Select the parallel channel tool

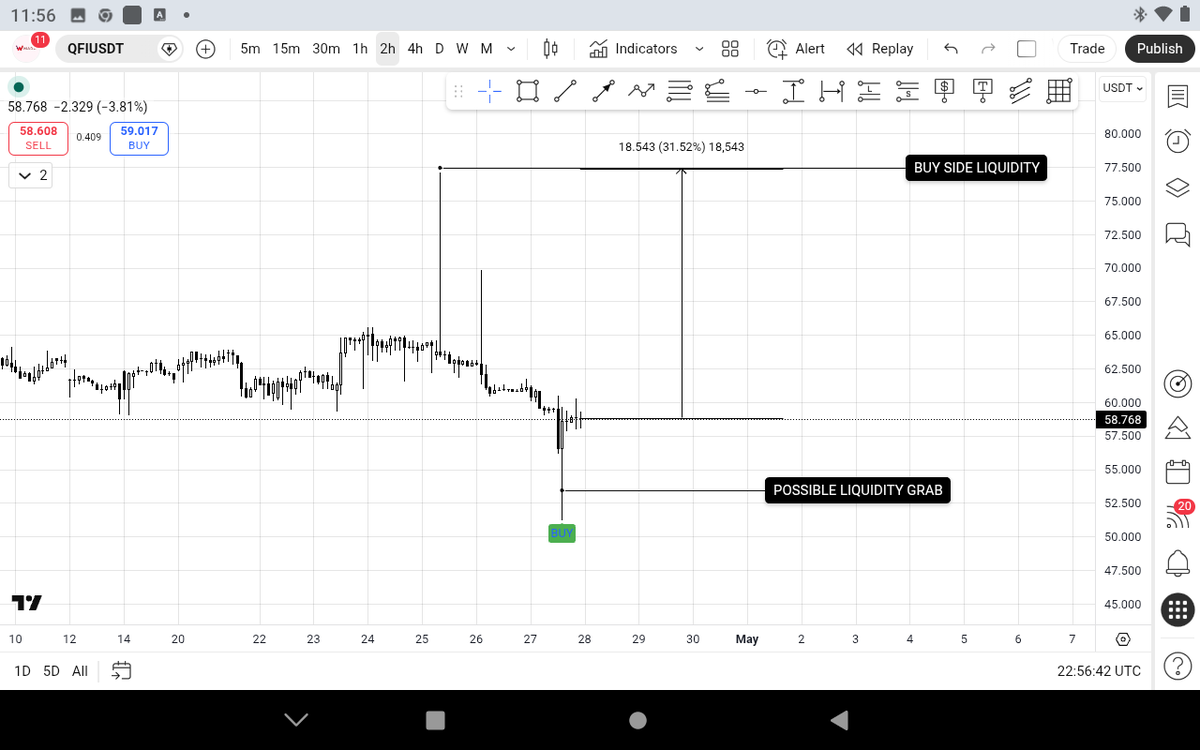(1020, 91)
